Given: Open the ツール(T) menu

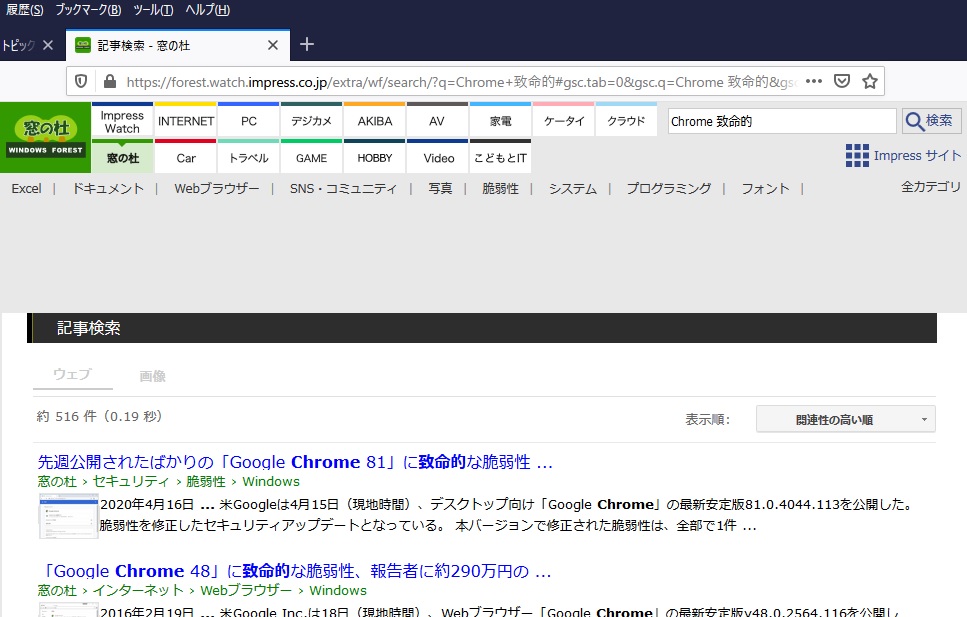Looking at the screenshot, I should pos(153,10).
